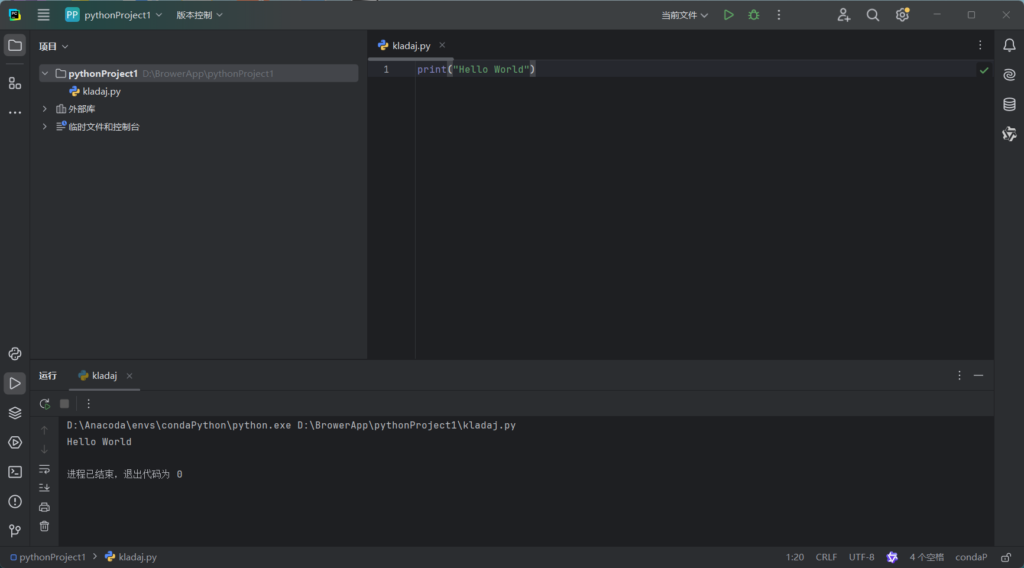Screen dimensions: 1024x568
Task: Open Terminal tool window icon
Action: (x=14, y=471)
